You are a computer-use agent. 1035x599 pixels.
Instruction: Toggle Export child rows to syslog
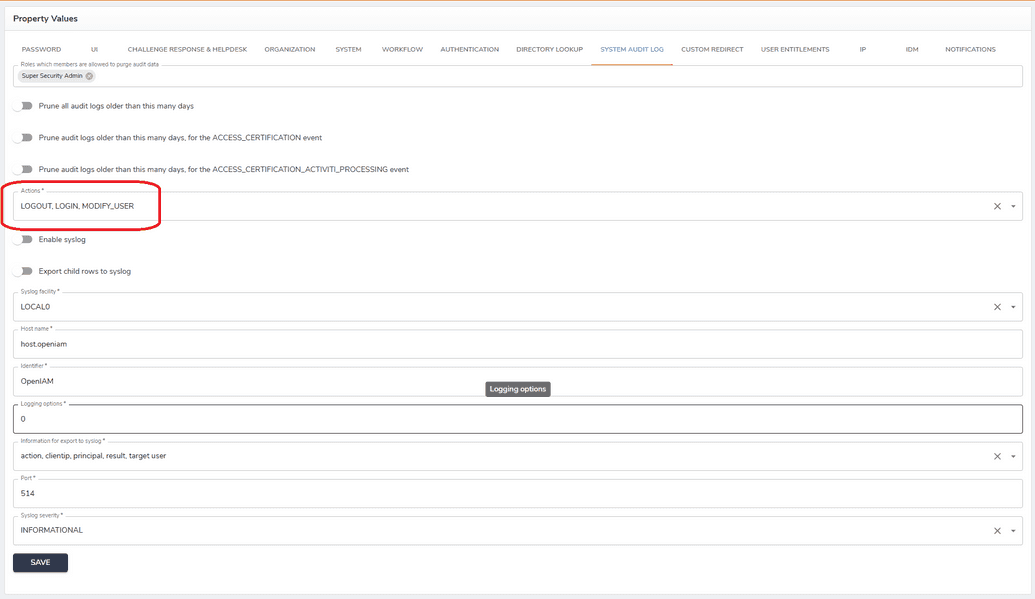point(24,270)
